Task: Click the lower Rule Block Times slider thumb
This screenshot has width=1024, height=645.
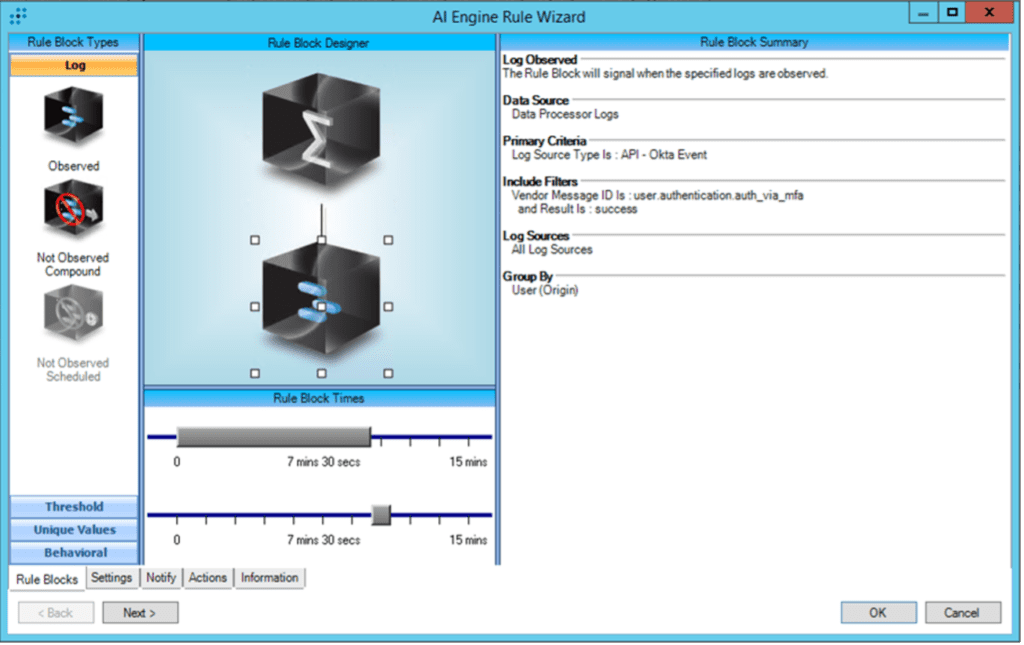Action: point(380,515)
